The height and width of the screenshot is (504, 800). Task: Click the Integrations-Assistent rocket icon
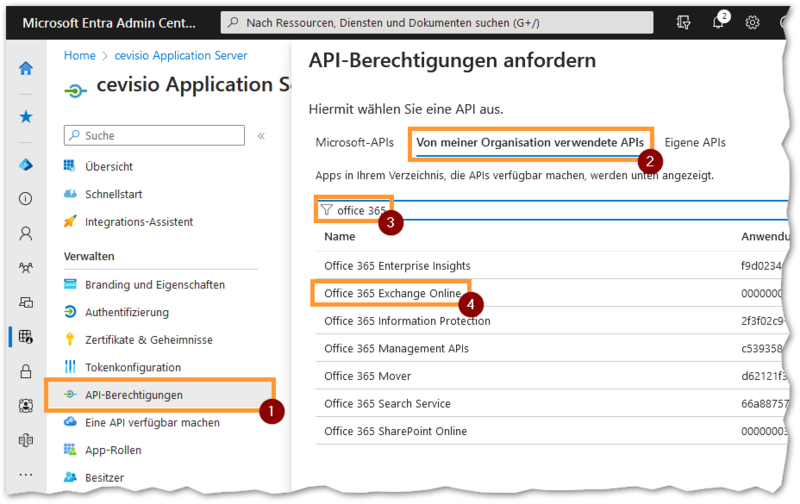(x=70, y=221)
